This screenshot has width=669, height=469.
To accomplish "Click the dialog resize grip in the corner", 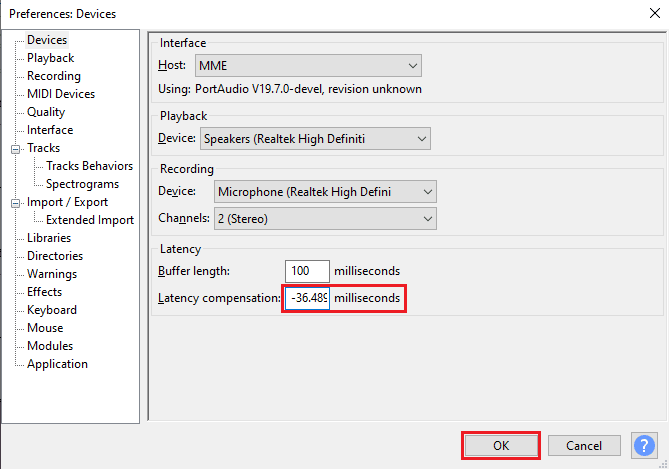I will click(663, 464).
